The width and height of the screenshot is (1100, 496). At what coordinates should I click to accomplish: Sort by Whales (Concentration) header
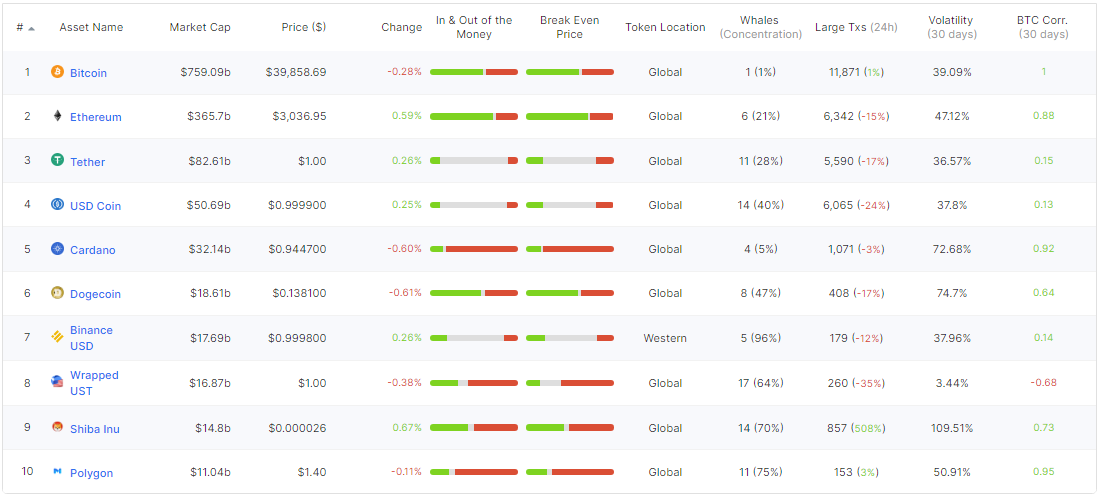pyautogui.click(x=761, y=27)
